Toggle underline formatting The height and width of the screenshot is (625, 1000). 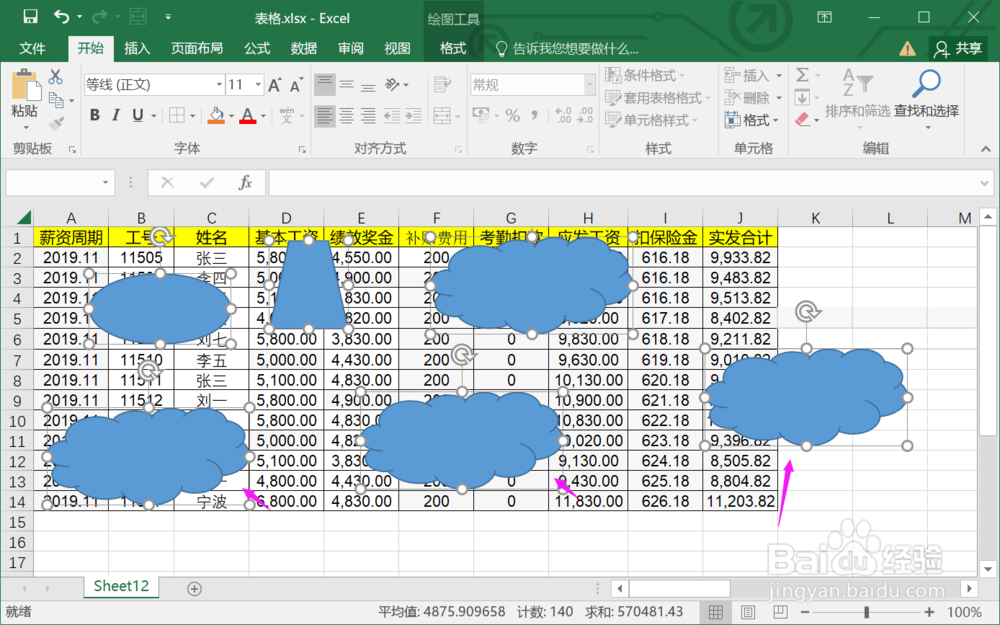point(137,115)
